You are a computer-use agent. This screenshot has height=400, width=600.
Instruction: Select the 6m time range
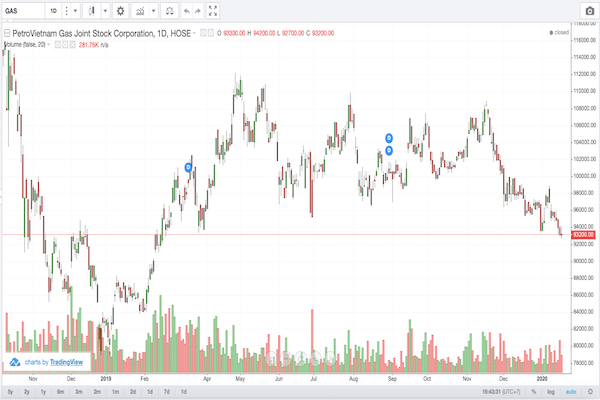[60, 392]
